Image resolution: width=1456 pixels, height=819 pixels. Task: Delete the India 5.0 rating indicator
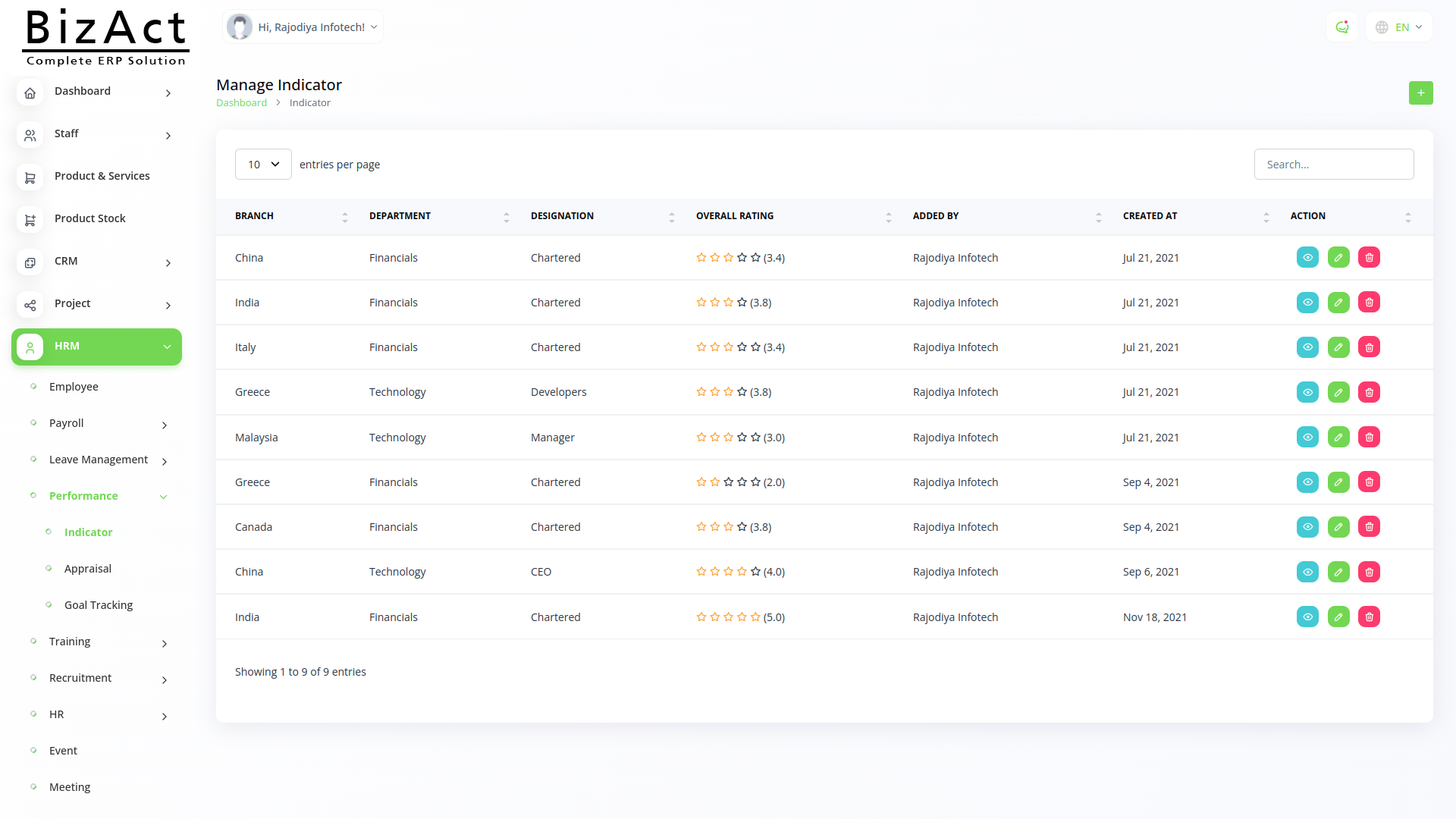coord(1369,617)
